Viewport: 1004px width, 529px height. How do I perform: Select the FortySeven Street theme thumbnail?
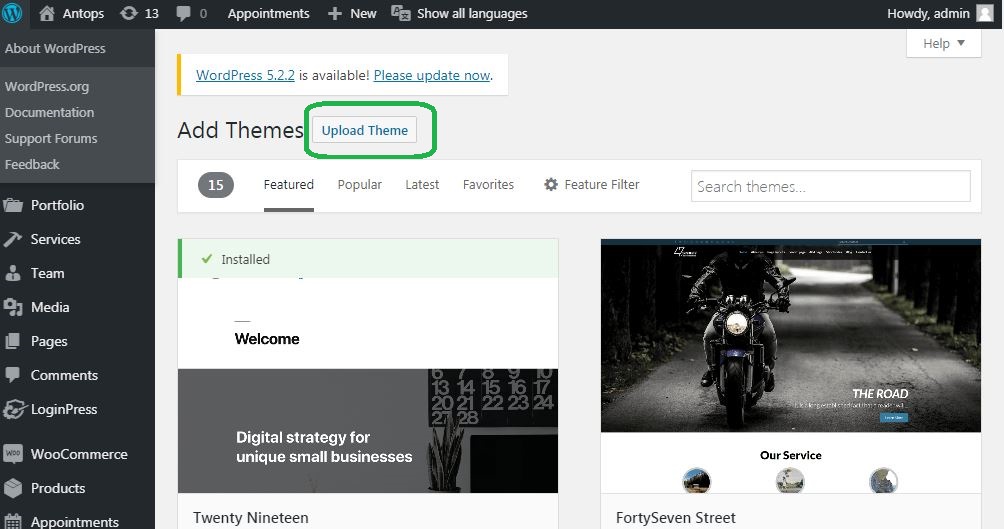[791, 366]
